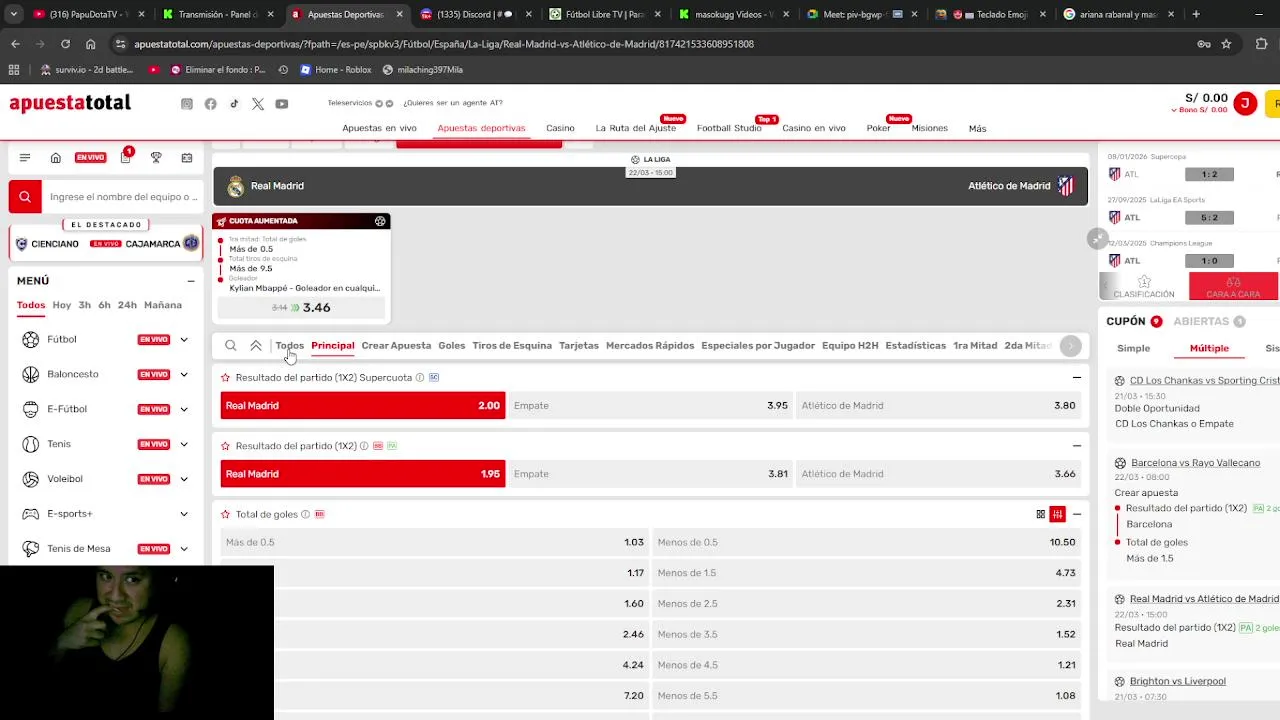The height and width of the screenshot is (720, 1280).
Task: Select Atlético de Madrid 3.80 odds
Action: [x=938, y=406]
